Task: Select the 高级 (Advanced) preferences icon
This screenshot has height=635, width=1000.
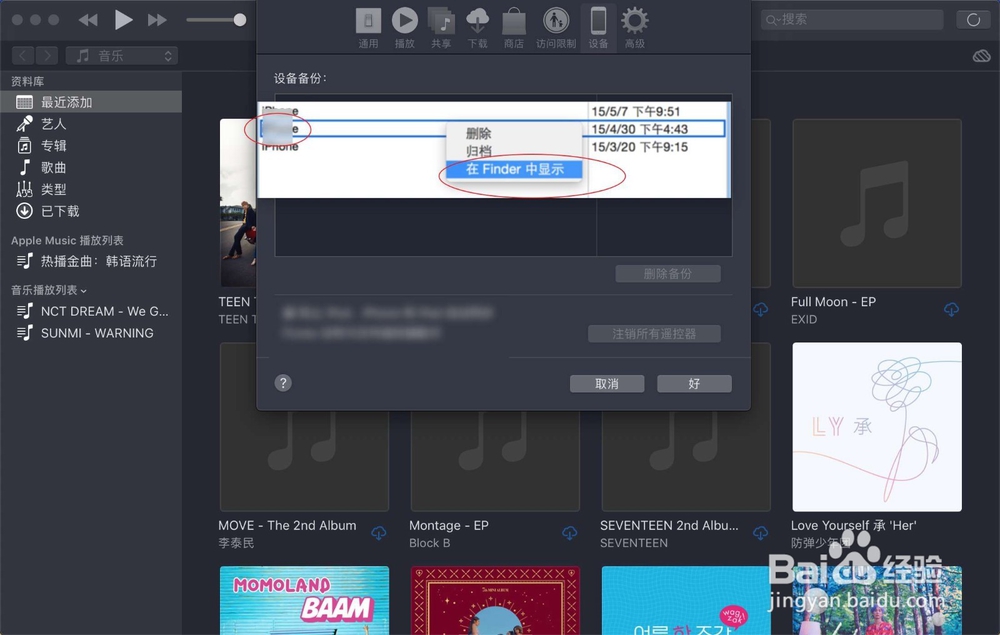Action: pyautogui.click(x=634, y=22)
